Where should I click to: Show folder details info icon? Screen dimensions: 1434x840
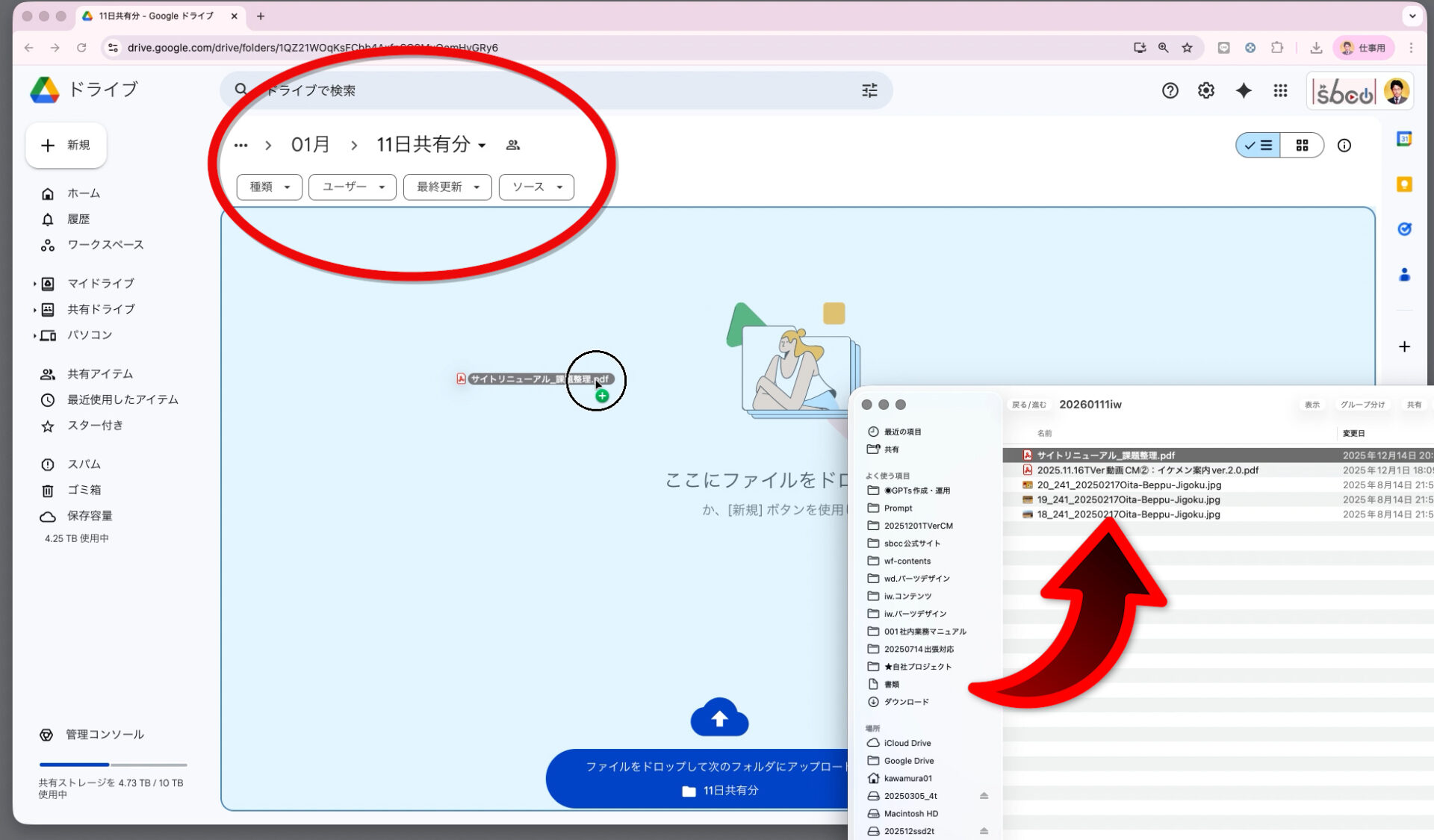click(x=1344, y=146)
